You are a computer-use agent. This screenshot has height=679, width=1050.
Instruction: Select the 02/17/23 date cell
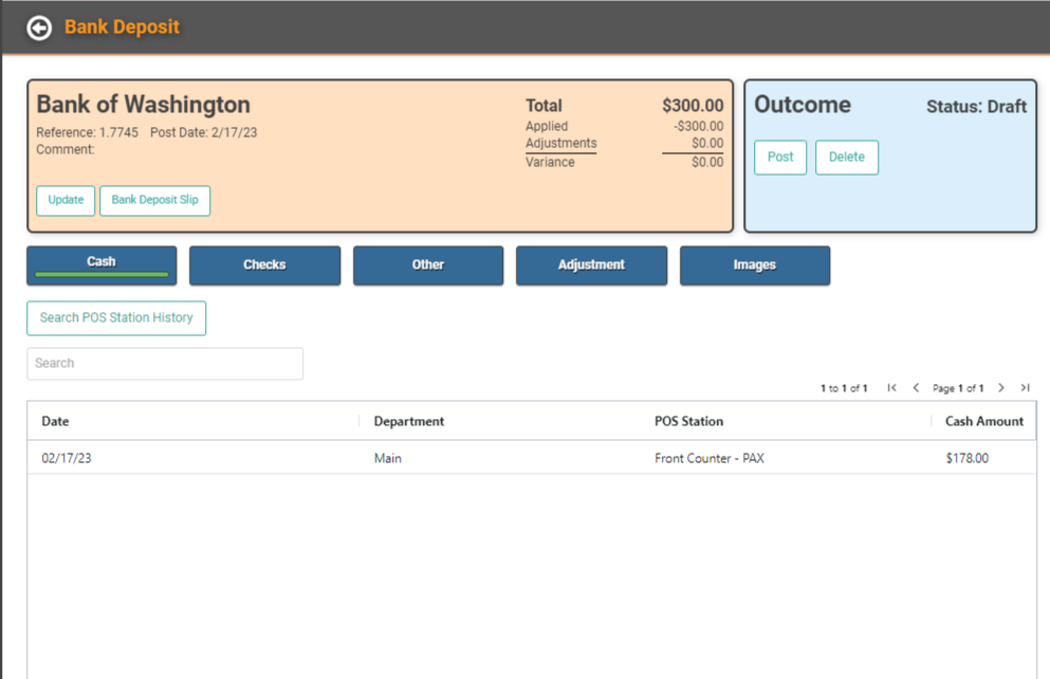(66, 458)
